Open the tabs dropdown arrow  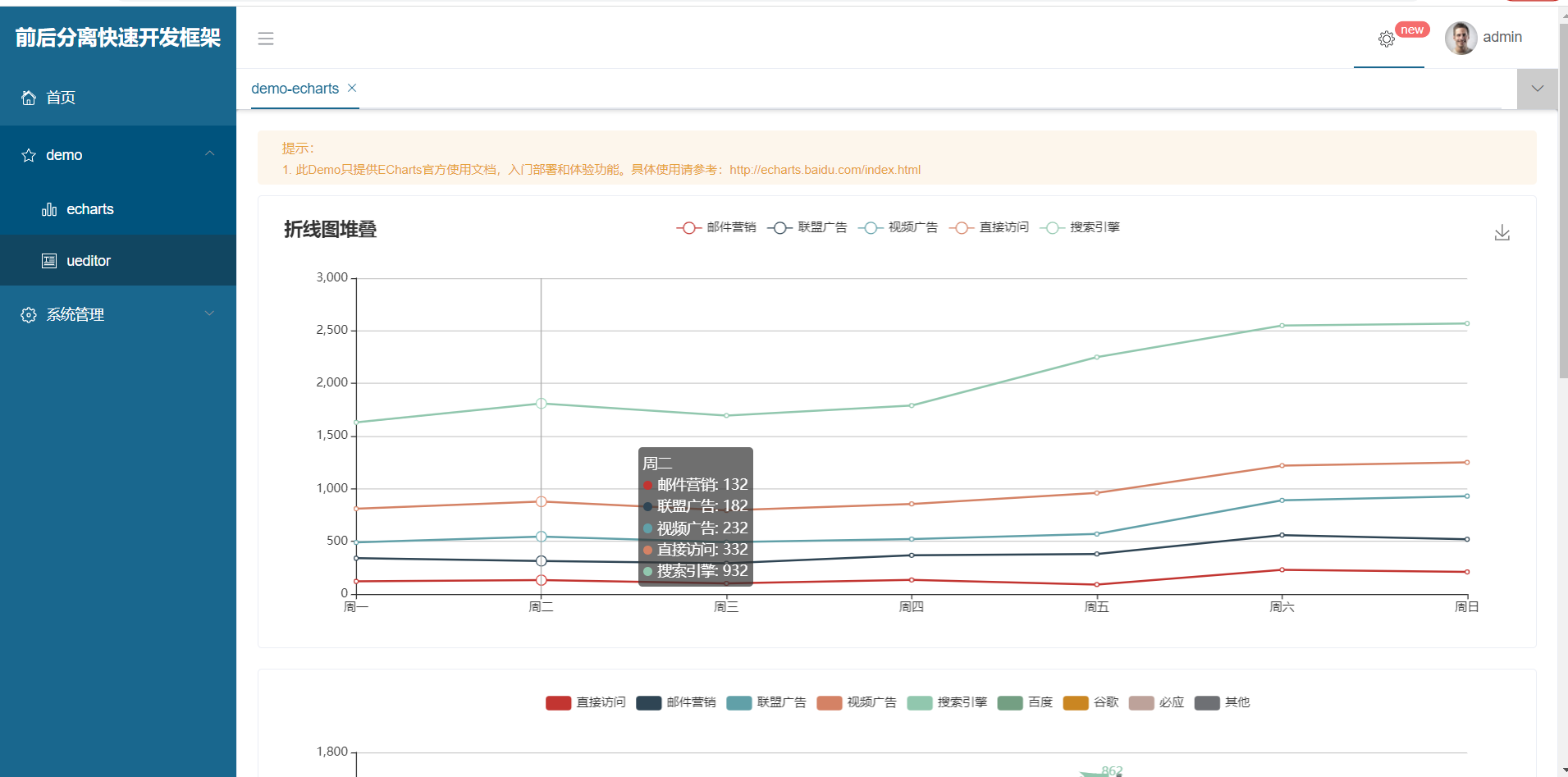(x=1538, y=89)
